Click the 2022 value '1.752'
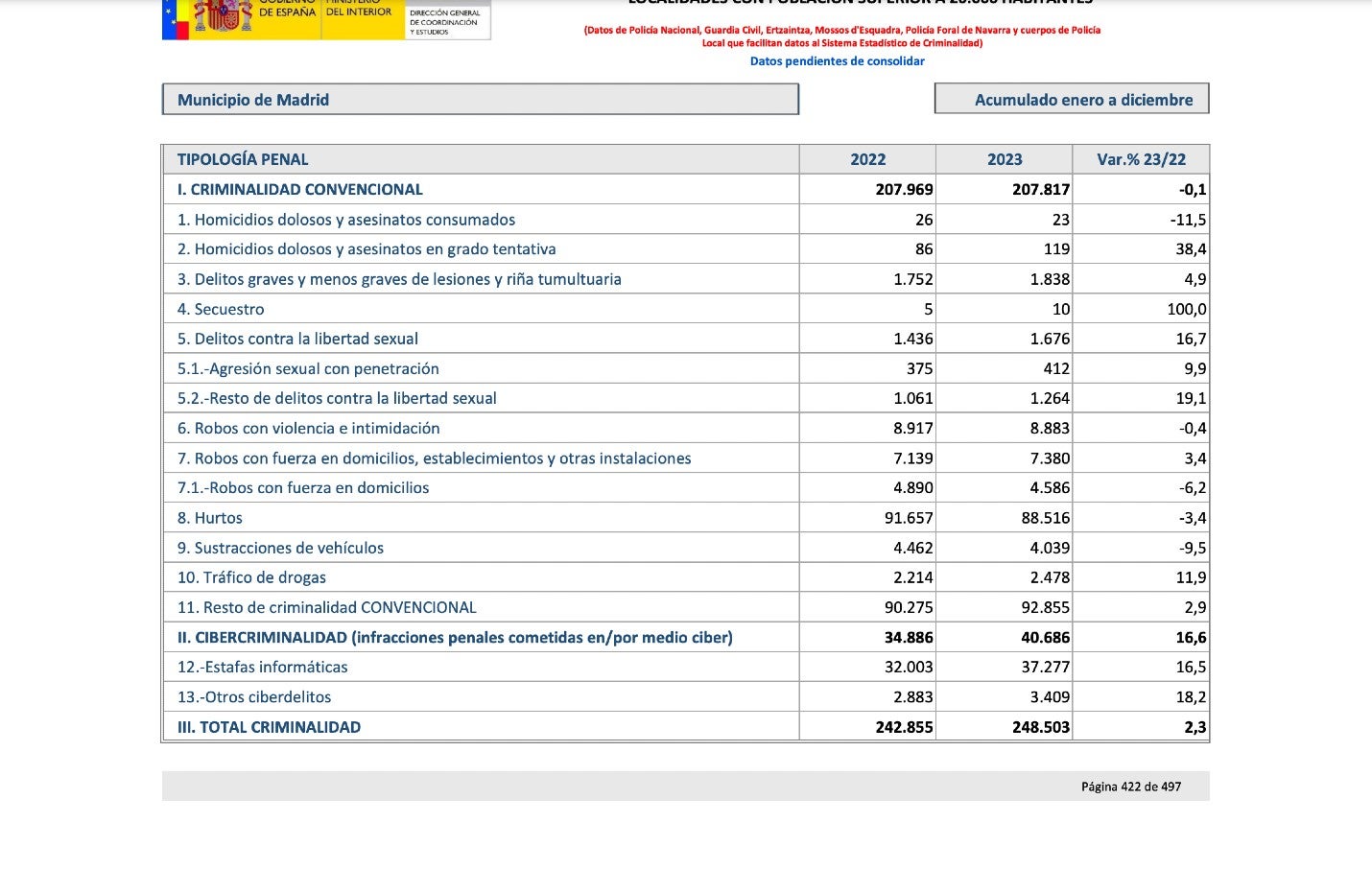The image size is (1372, 869). tap(913, 279)
